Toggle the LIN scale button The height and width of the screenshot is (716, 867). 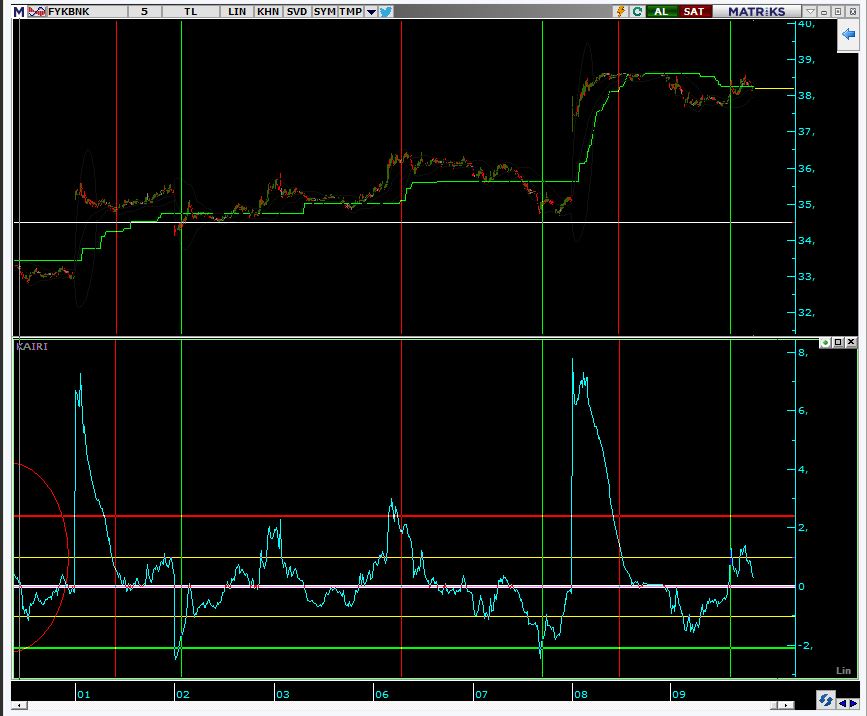click(237, 11)
